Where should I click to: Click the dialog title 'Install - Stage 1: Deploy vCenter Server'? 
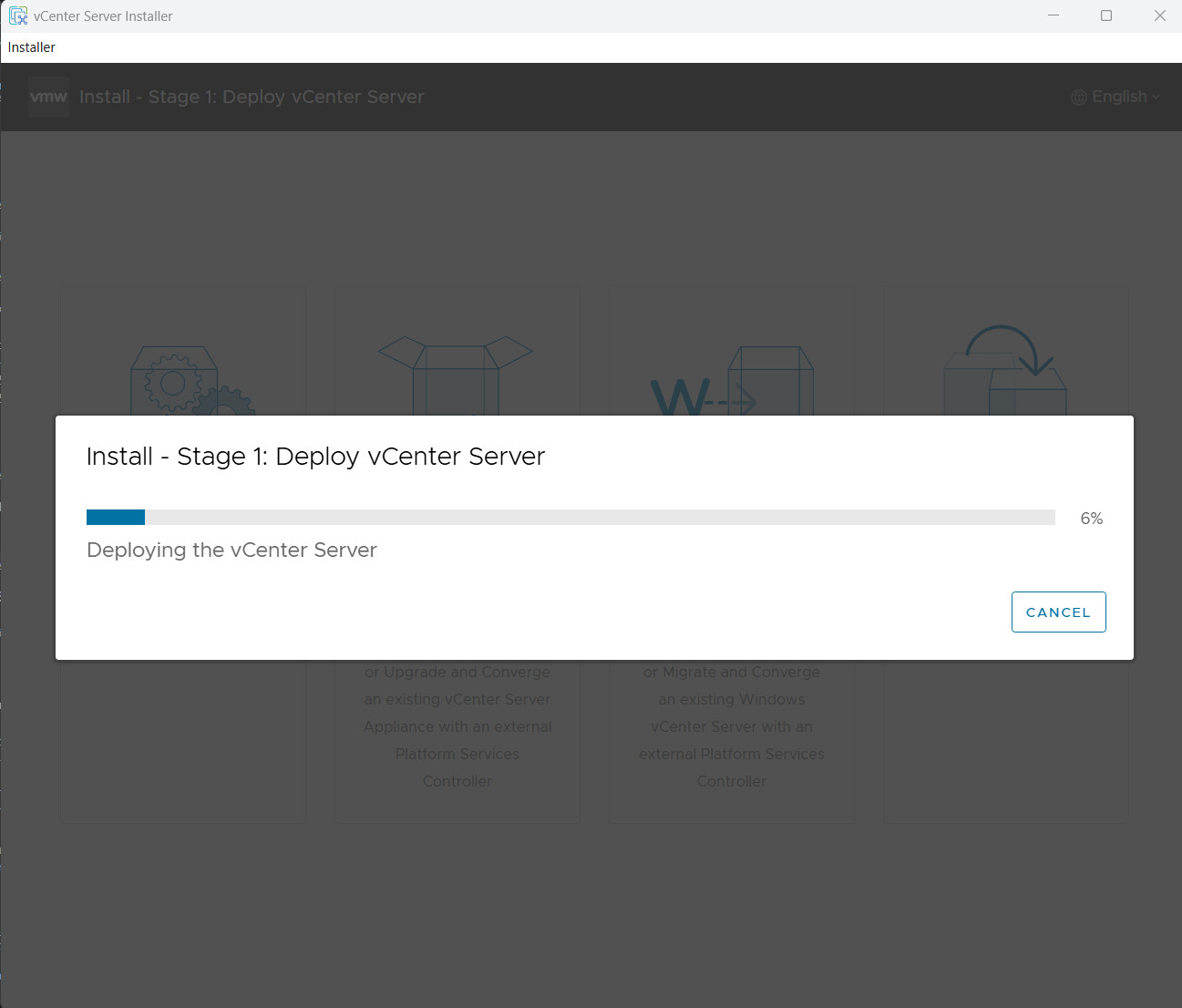tap(315, 456)
